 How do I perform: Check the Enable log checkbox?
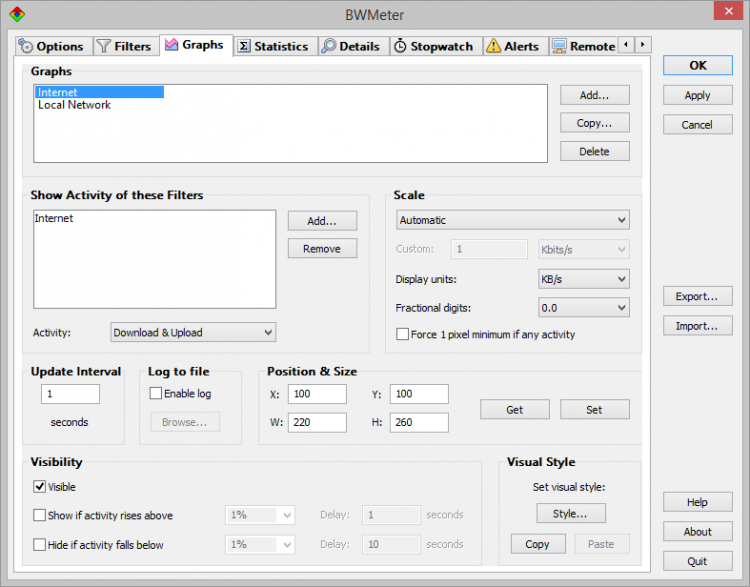pyautogui.click(x=155, y=393)
